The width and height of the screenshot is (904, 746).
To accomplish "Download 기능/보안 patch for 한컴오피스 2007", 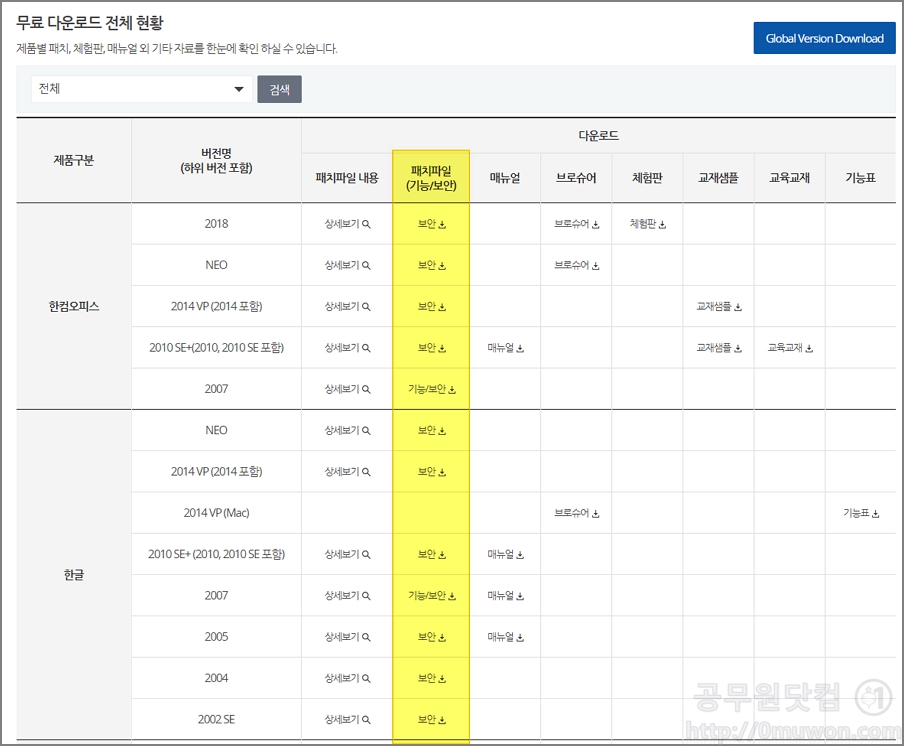I will pos(432,389).
